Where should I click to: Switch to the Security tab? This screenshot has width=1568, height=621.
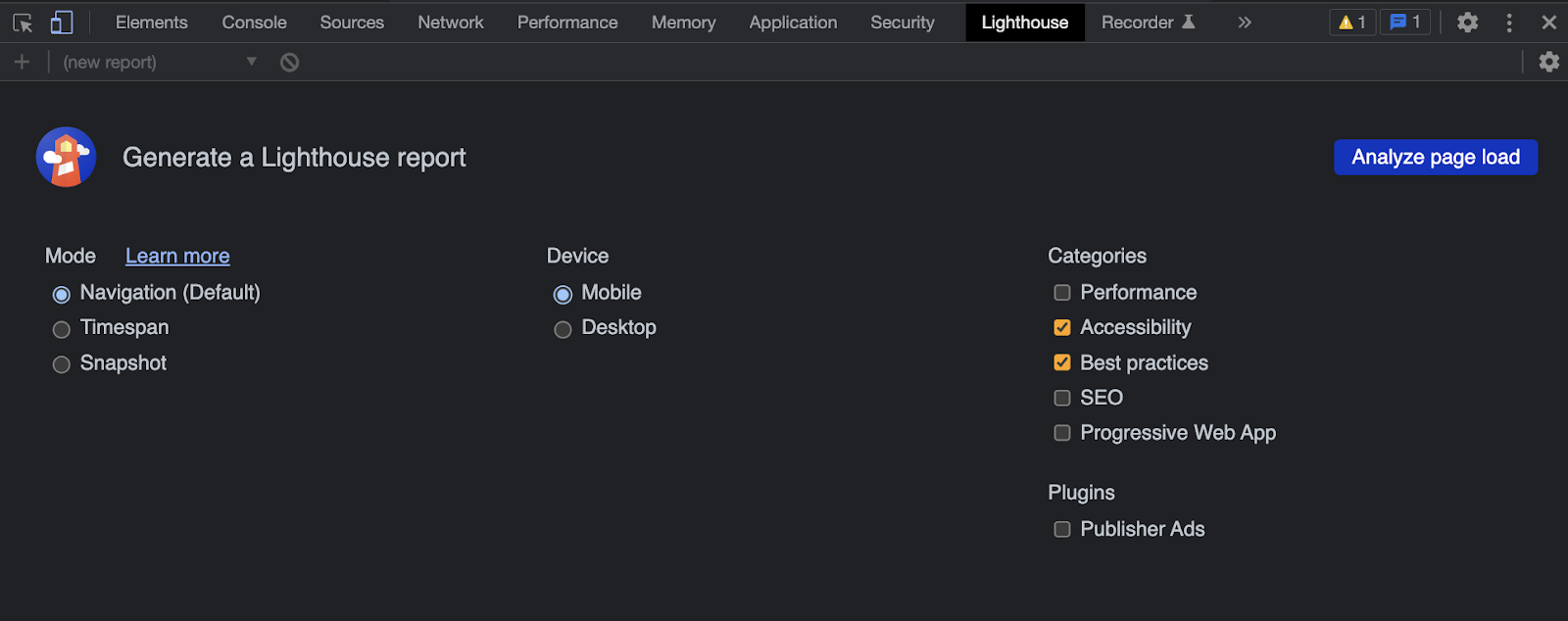coord(903,22)
